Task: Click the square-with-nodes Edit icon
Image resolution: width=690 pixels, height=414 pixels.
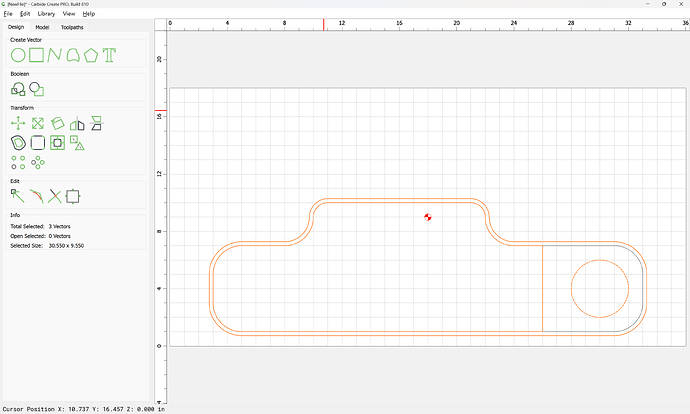Action: tap(73, 196)
